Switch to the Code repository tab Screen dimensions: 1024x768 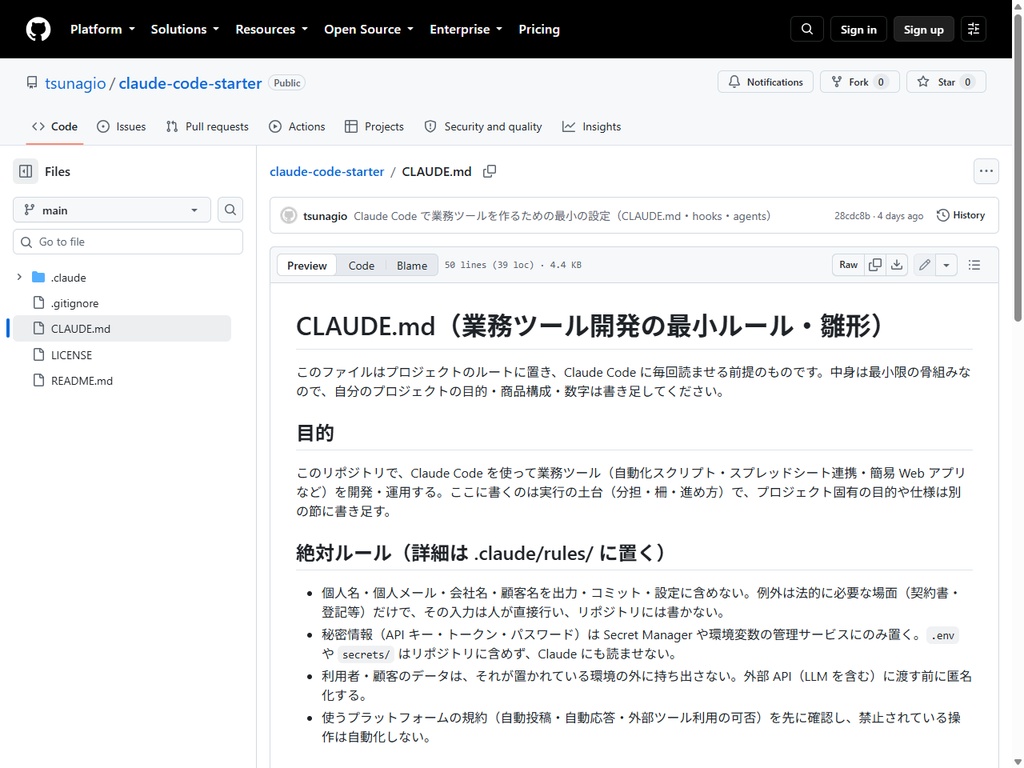(55, 126)
